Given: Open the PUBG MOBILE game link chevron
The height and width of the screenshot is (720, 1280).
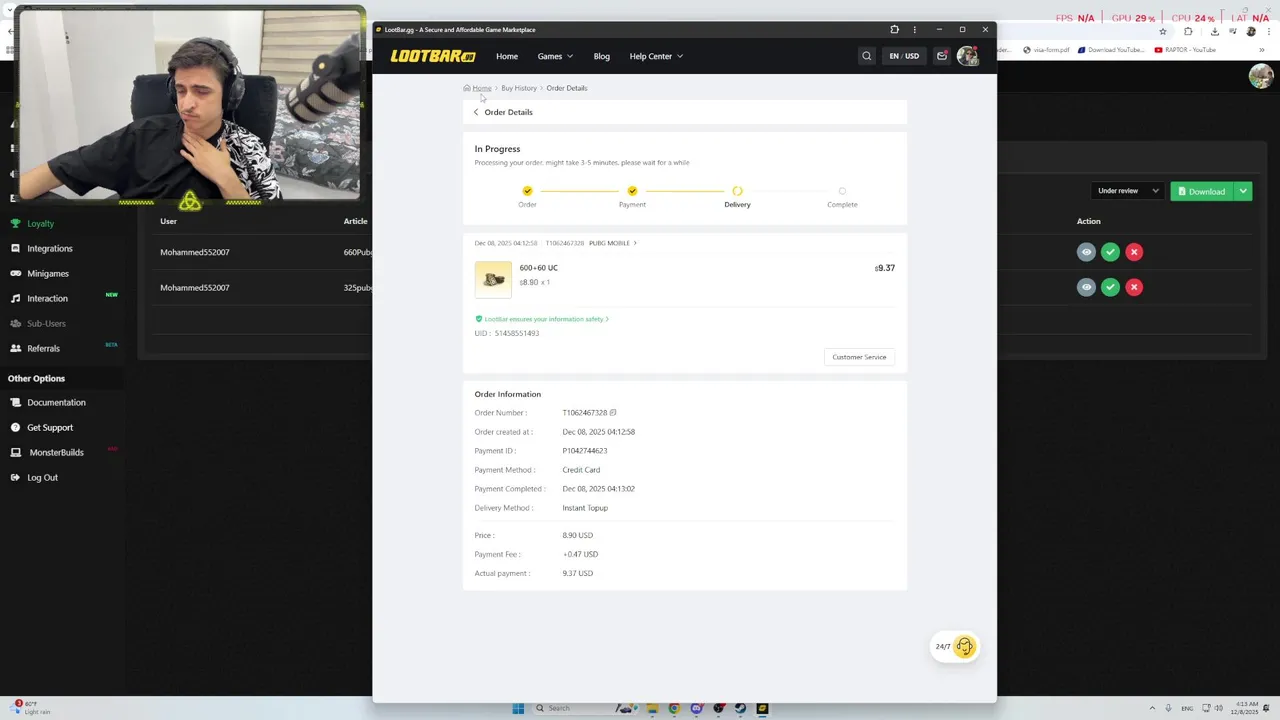Looking at the screenshot, I should click(x=635, y=243).
